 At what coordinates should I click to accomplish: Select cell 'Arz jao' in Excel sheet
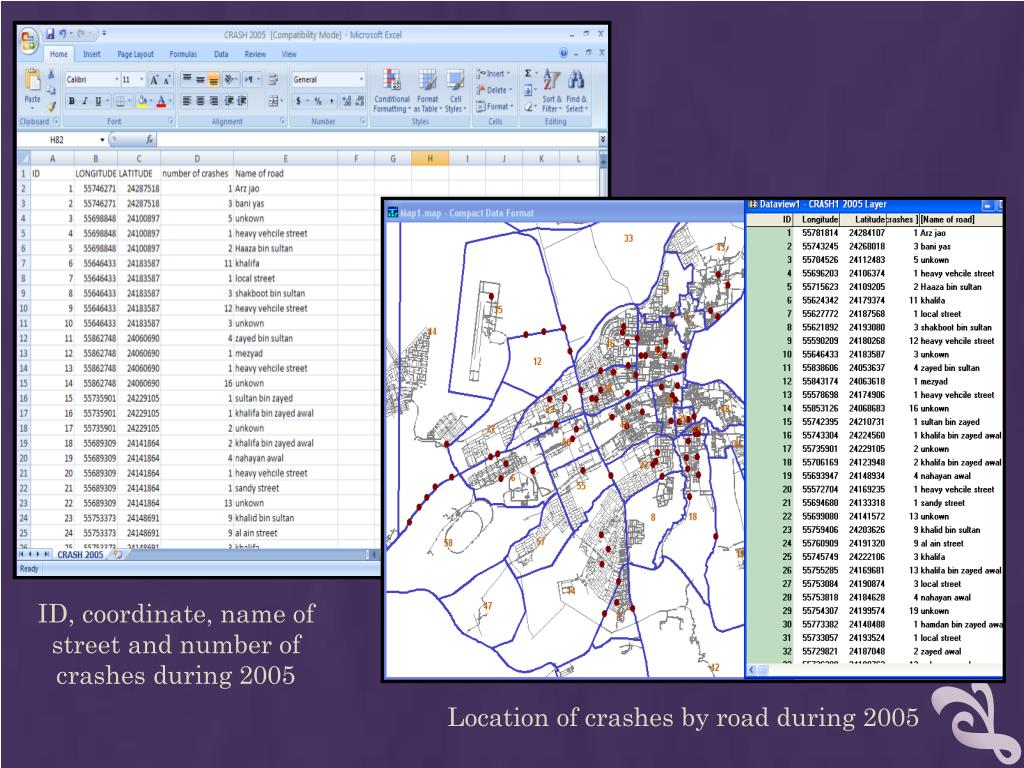click(285, 189)
